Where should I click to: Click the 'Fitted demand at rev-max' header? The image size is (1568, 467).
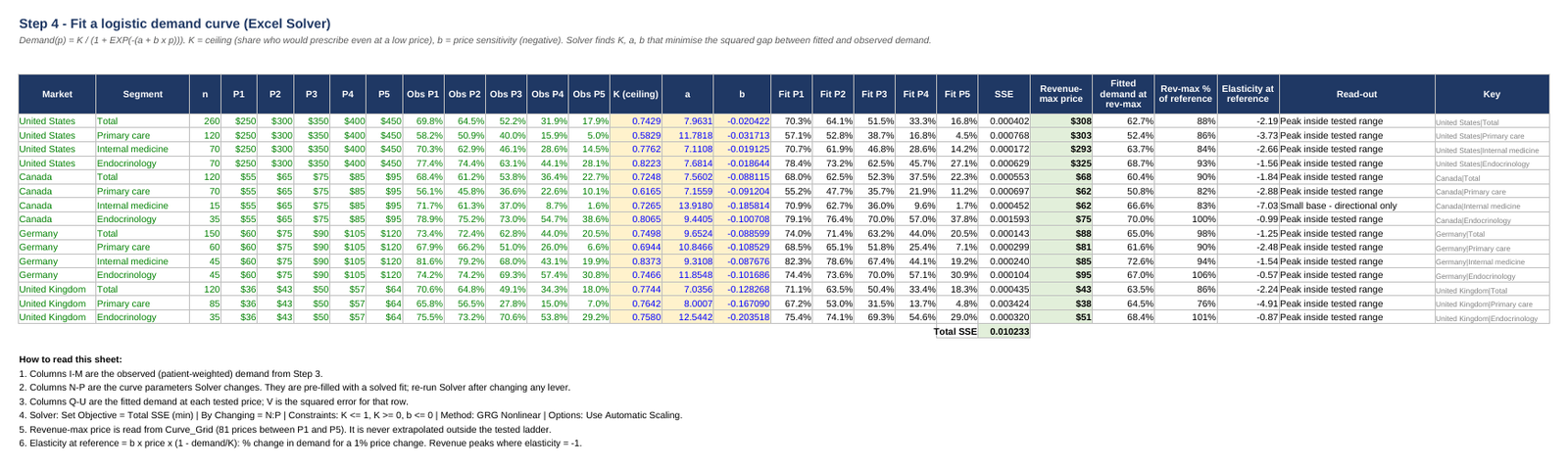click(x=1124, y=94)
